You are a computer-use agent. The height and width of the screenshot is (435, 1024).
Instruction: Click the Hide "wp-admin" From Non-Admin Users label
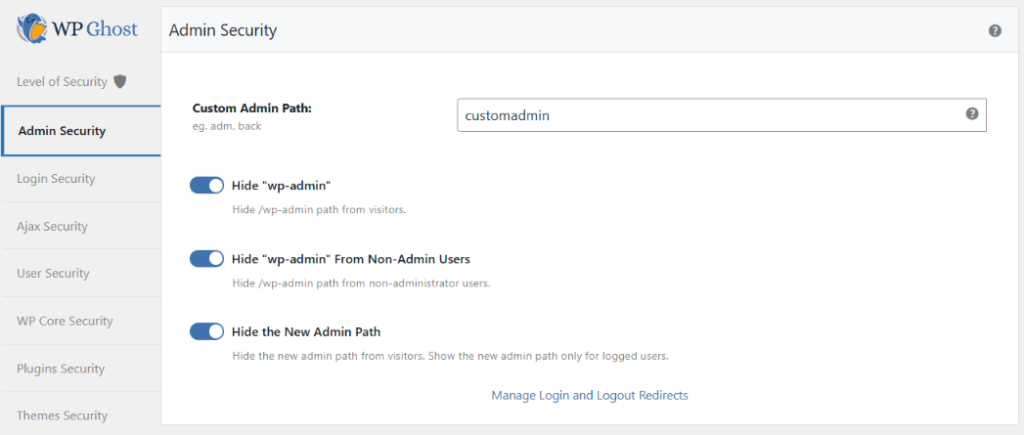[351, 259]
